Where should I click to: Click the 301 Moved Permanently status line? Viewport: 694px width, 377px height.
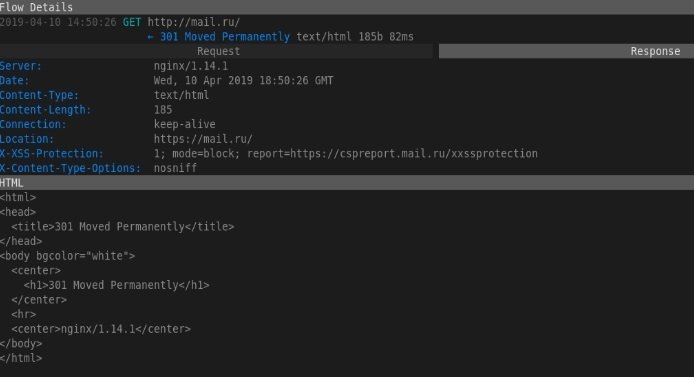tap(225, 37)
